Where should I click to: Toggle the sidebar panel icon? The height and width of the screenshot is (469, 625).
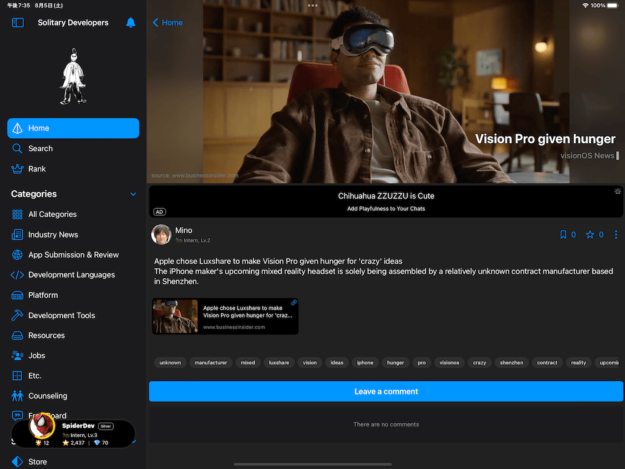[x=17, y=22]
